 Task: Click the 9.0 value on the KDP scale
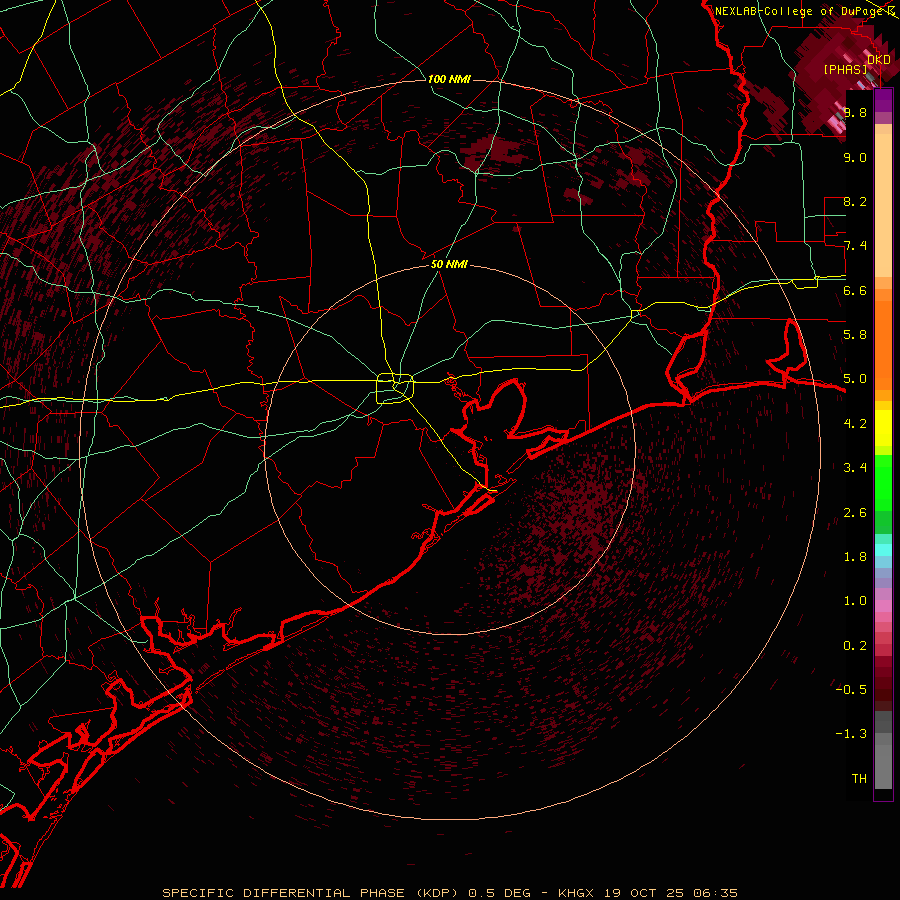(x=855, y=157)
